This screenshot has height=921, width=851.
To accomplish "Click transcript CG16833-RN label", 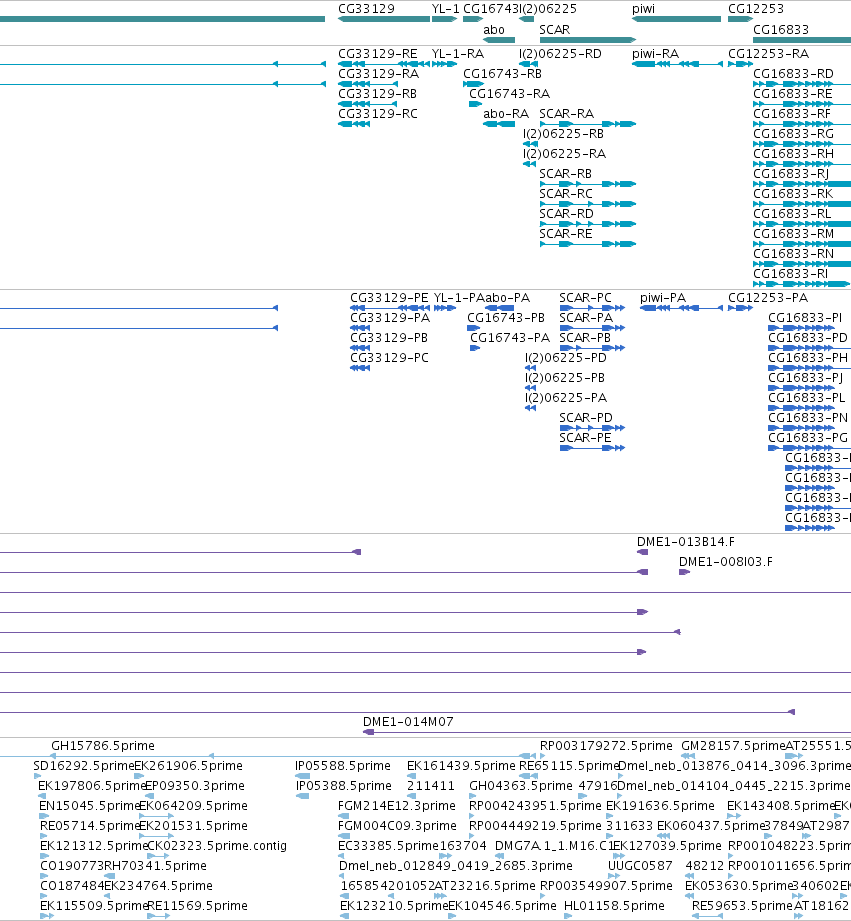I will pos(793,254).
